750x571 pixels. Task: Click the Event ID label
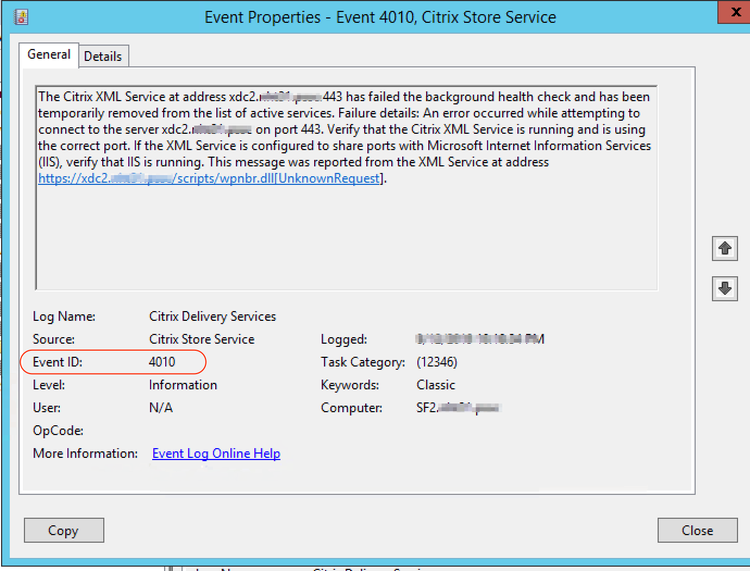pos(57,362)
